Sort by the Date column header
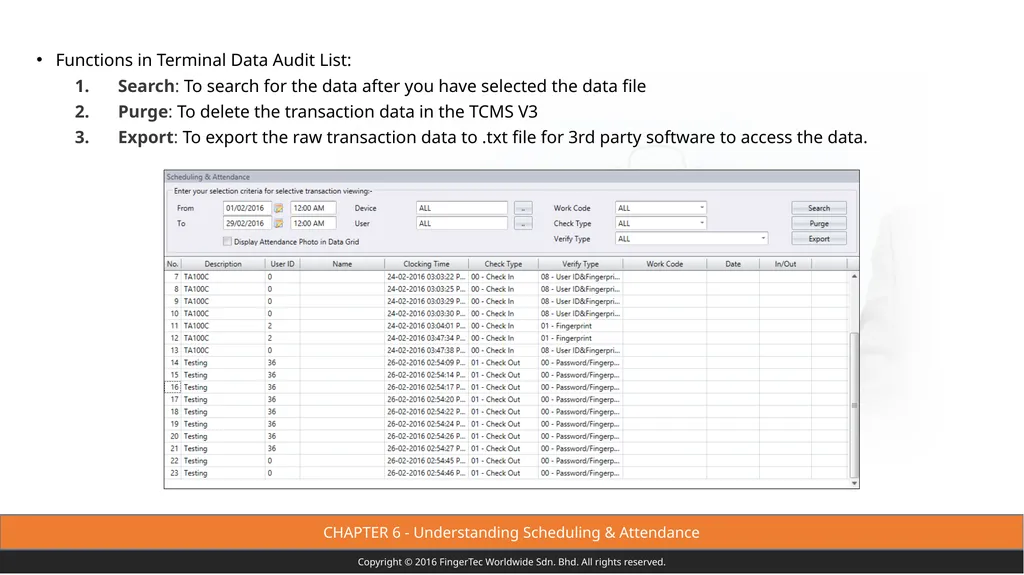Image resolution: width=1024 pixels, height=575 pixels. (733, 264)
